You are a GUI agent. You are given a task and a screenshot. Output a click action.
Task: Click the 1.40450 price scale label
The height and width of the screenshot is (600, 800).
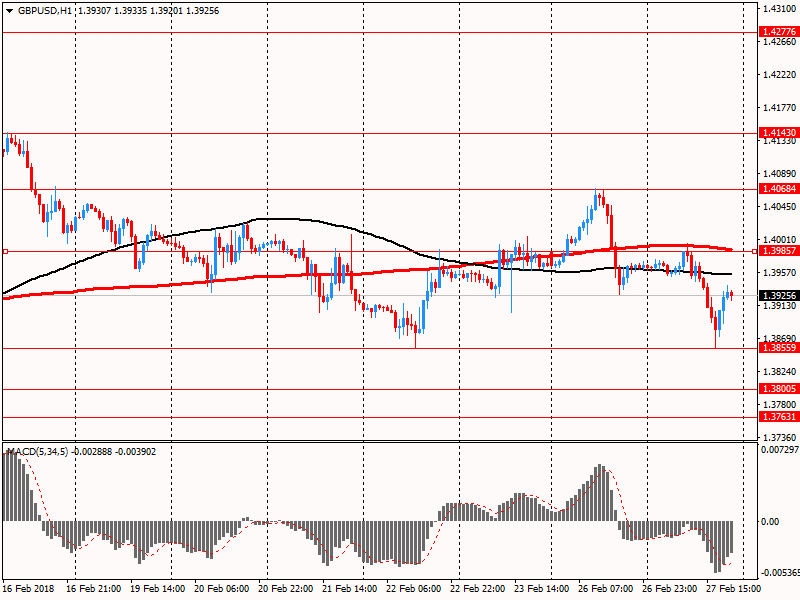779,207
